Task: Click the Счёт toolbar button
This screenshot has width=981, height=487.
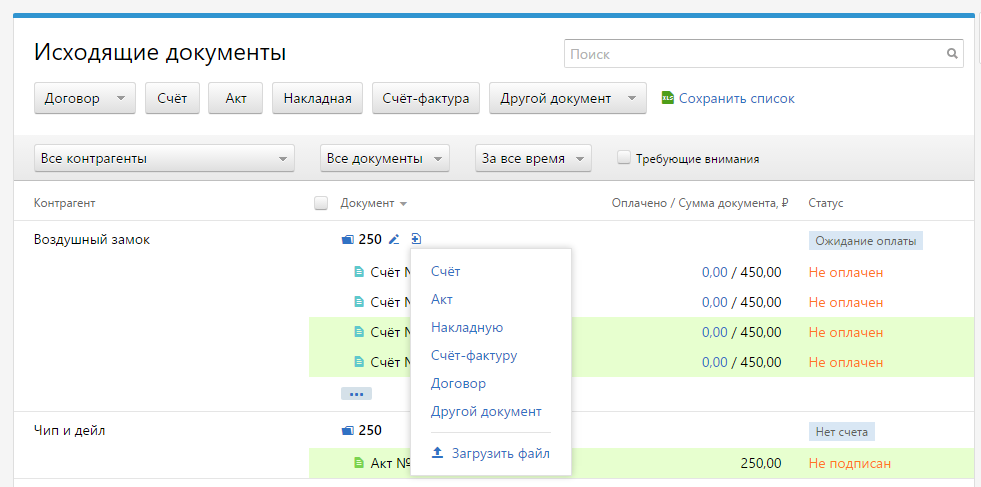Action: (x=173, y=98)
